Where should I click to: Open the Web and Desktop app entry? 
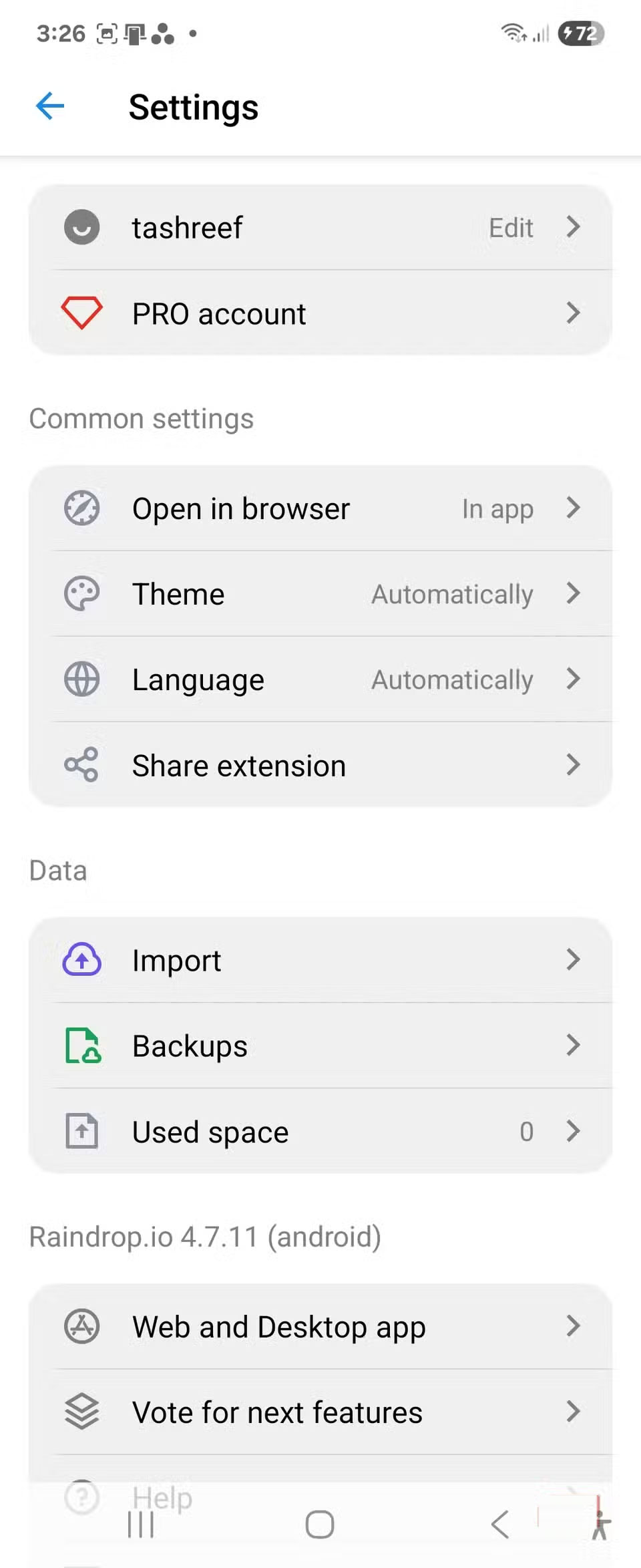pyautogui.click(x=278, y=1327)
